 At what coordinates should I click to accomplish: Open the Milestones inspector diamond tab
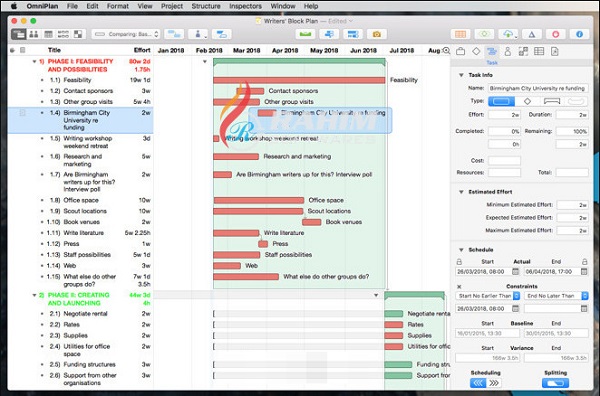(x=476, y=51)
